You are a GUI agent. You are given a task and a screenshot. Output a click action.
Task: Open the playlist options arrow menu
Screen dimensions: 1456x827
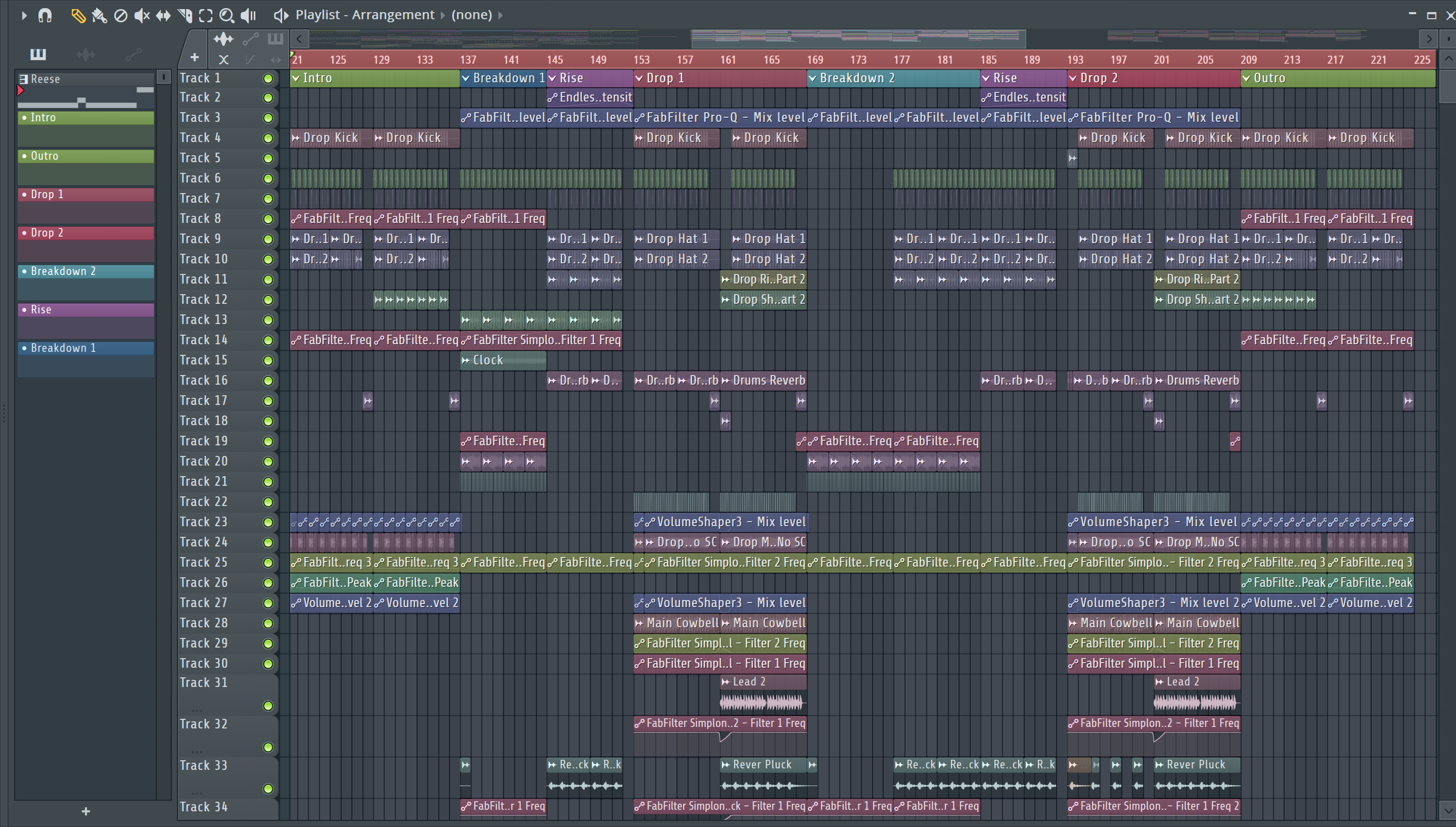(24, 15)
